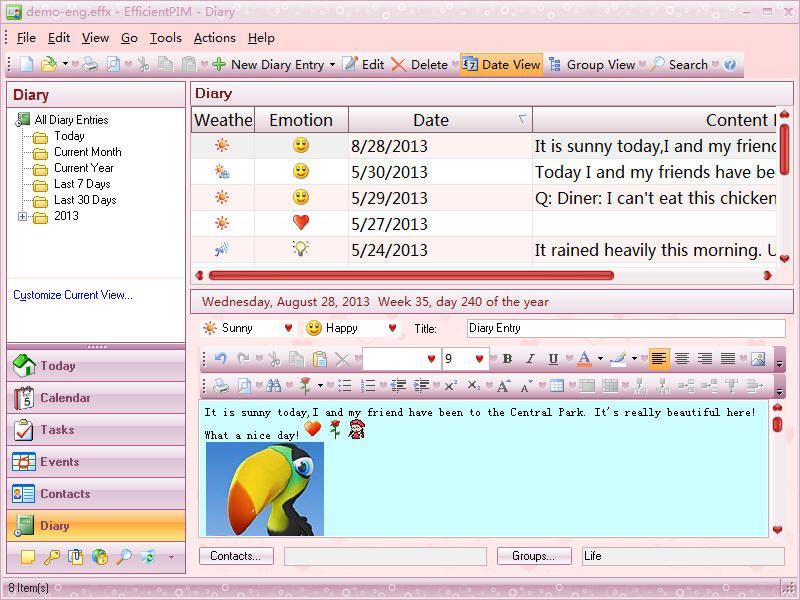
Task: Open the Actions menu
Action: (x=214, y=38)
